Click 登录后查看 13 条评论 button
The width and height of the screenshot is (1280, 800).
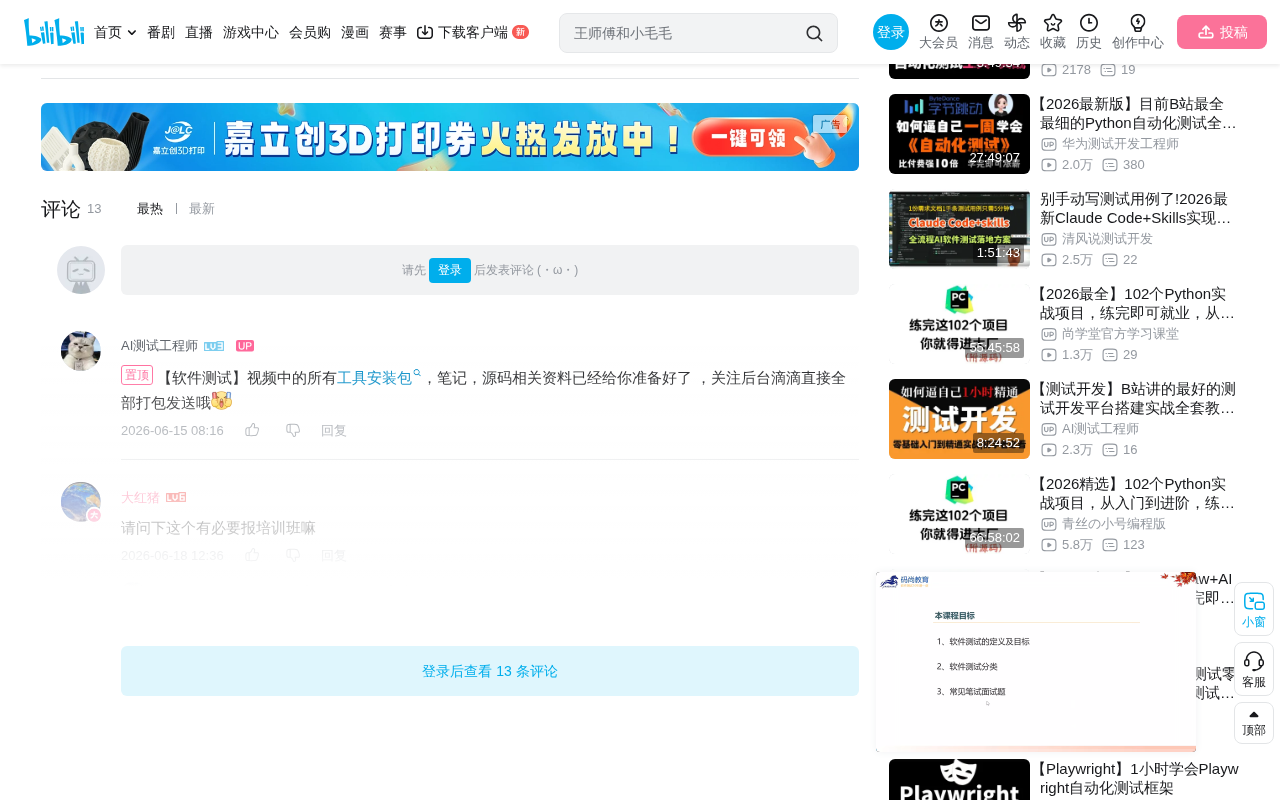[x=490, y=671]
